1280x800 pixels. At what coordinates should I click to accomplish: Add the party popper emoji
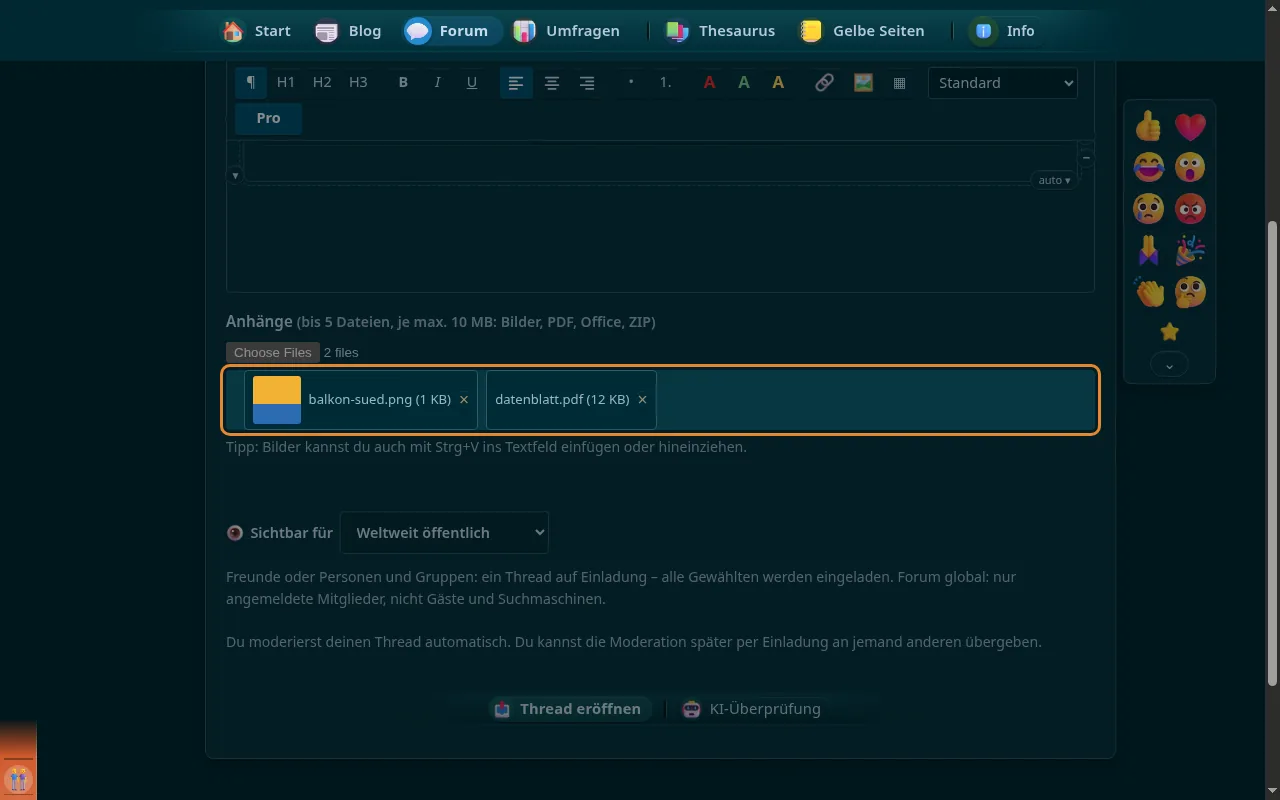click(x=1190, y=250)
